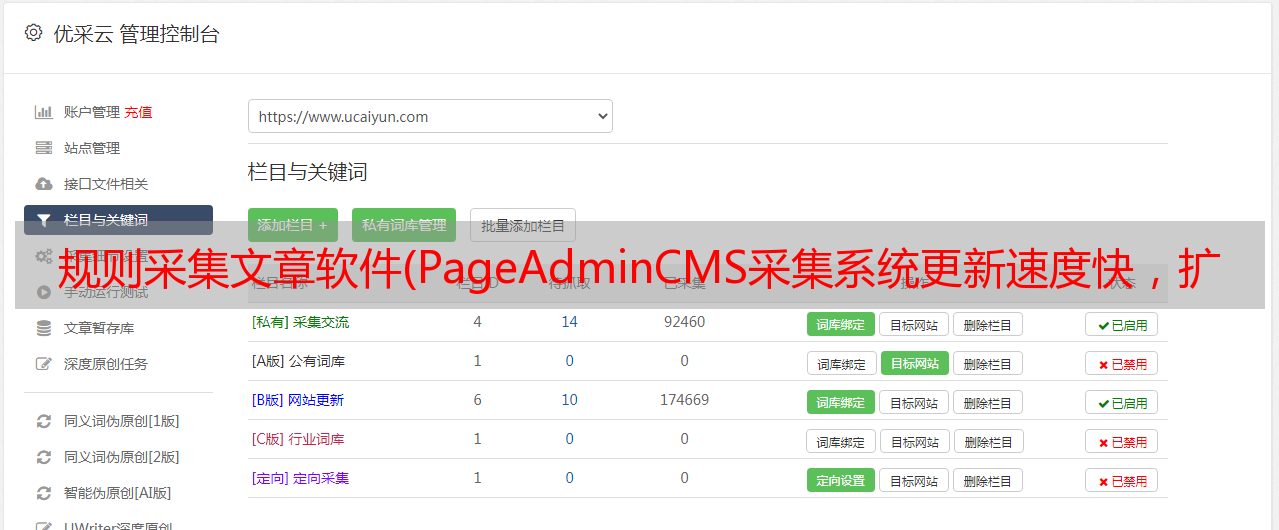The height and width of the screenshot is (530, 1279).
Task: Toggle the 已禁用 status for 定向采集
Action: (x=1121, y=480)
